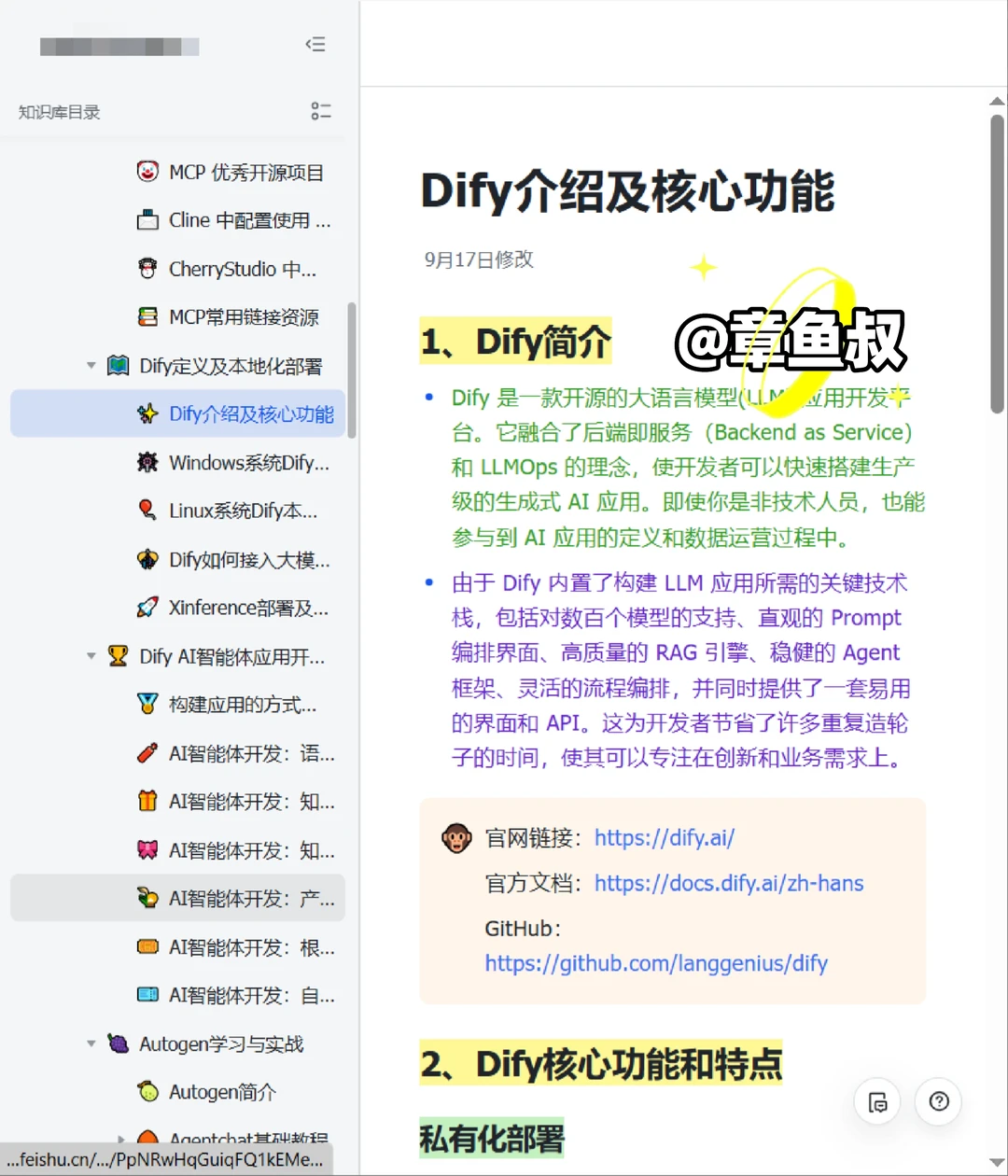The image size is (1008, 1176).
Task: Open the help question mark icon
Action: point(938,1101)
